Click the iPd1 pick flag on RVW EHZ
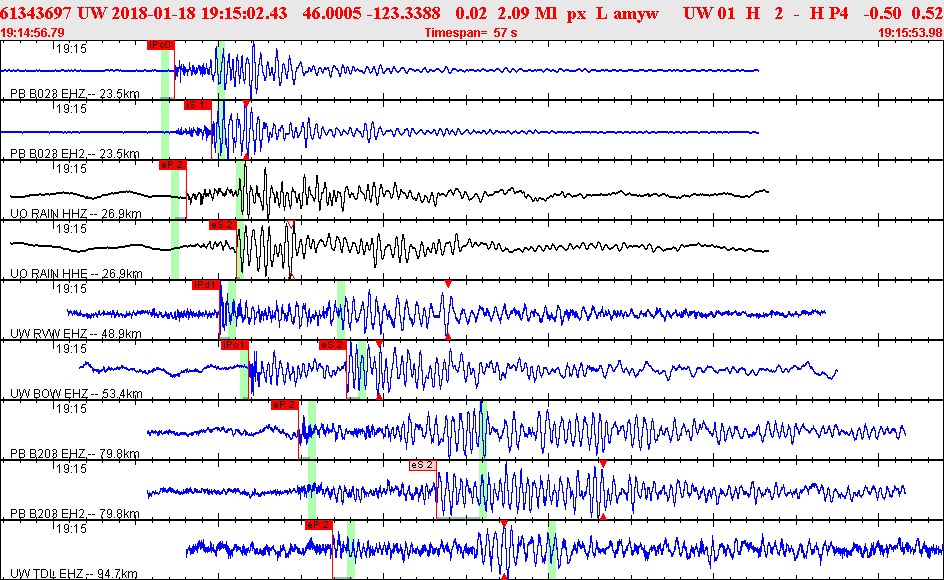The height and width of the screenshot is (580, 944). (x=205, y=285)
